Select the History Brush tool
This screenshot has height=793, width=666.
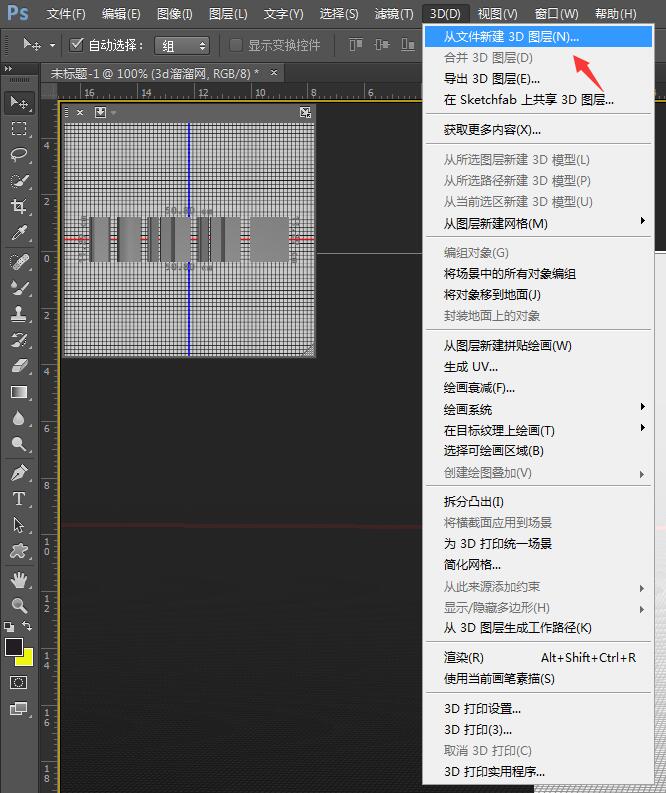[x=19, y=340]
